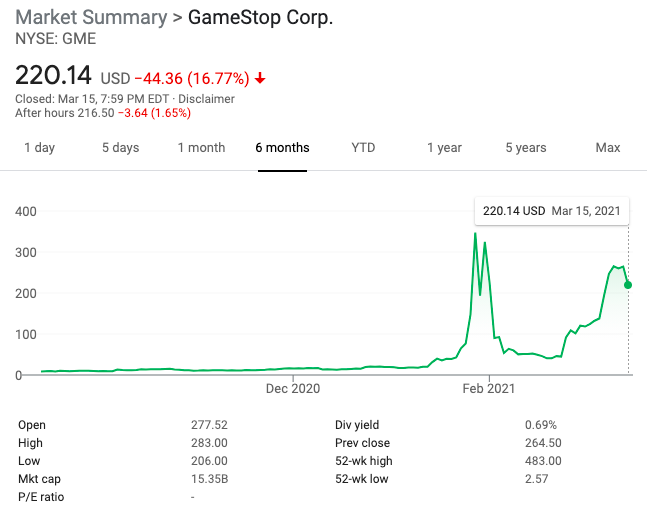Click the Feb 2021 axis label
Screen dimensions: 647x509
[489, 389]
